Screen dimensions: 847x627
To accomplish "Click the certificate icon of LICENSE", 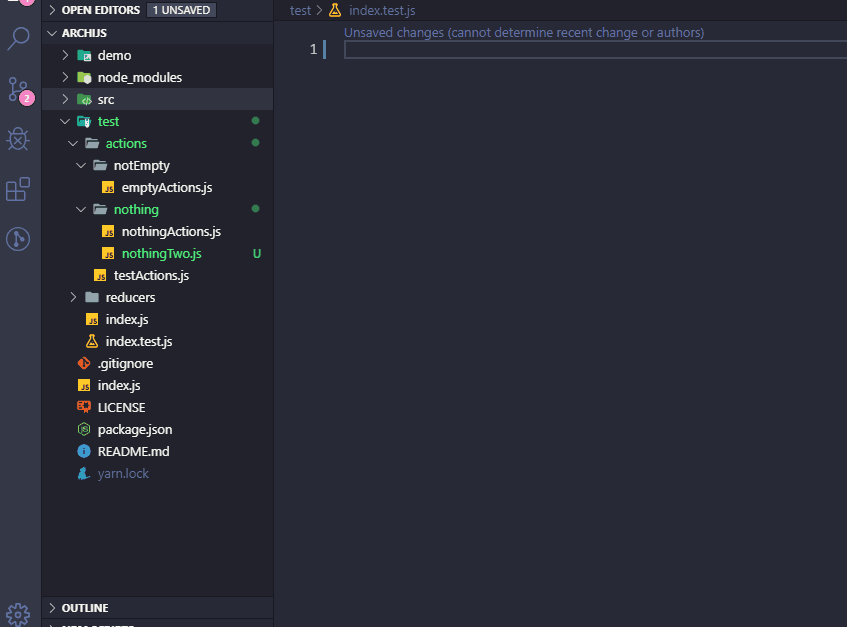I will tap(84, 407).
